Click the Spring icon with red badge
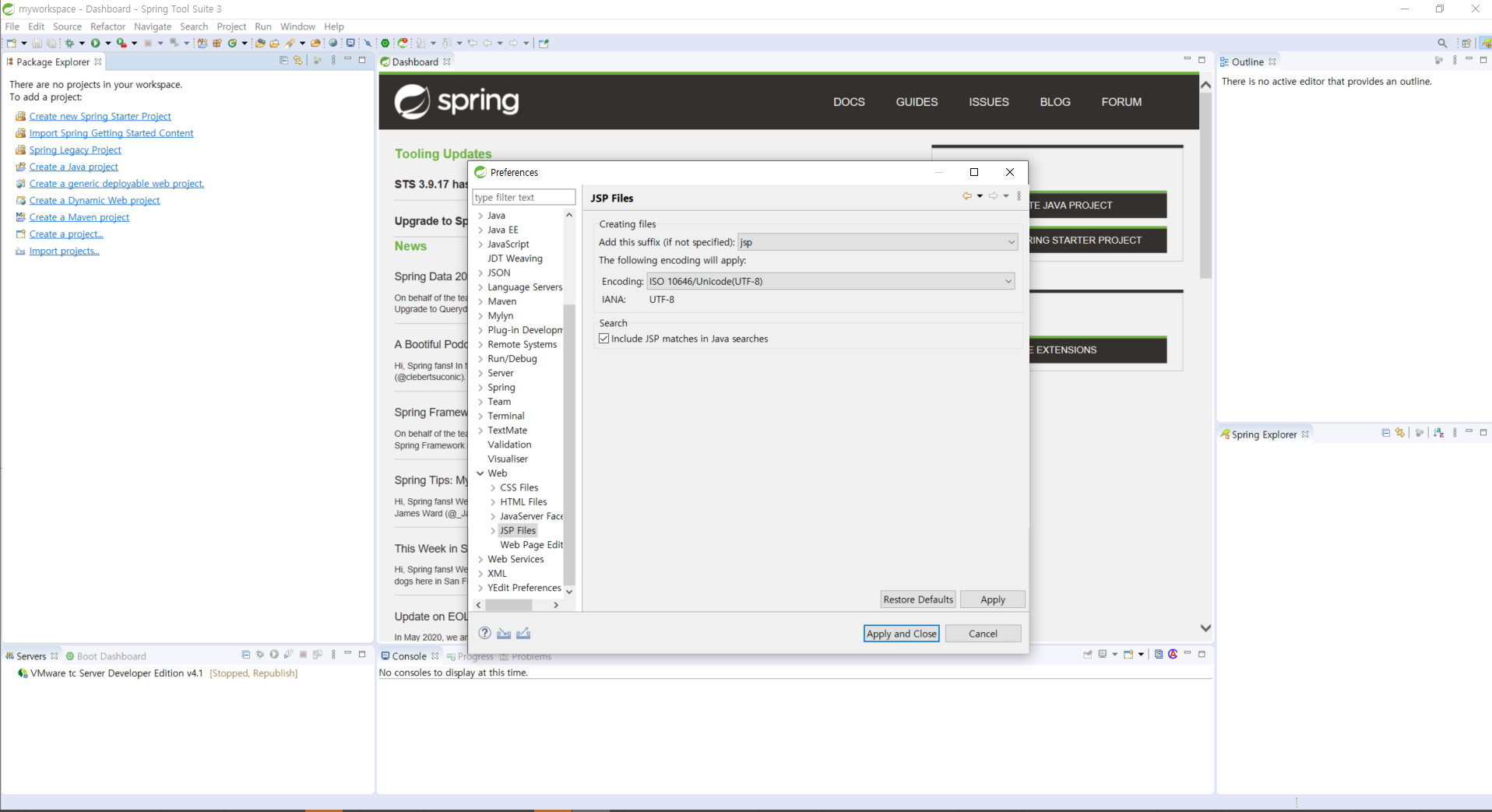The width and height of the screenshot is (1492, 812). tap(403, 44)
